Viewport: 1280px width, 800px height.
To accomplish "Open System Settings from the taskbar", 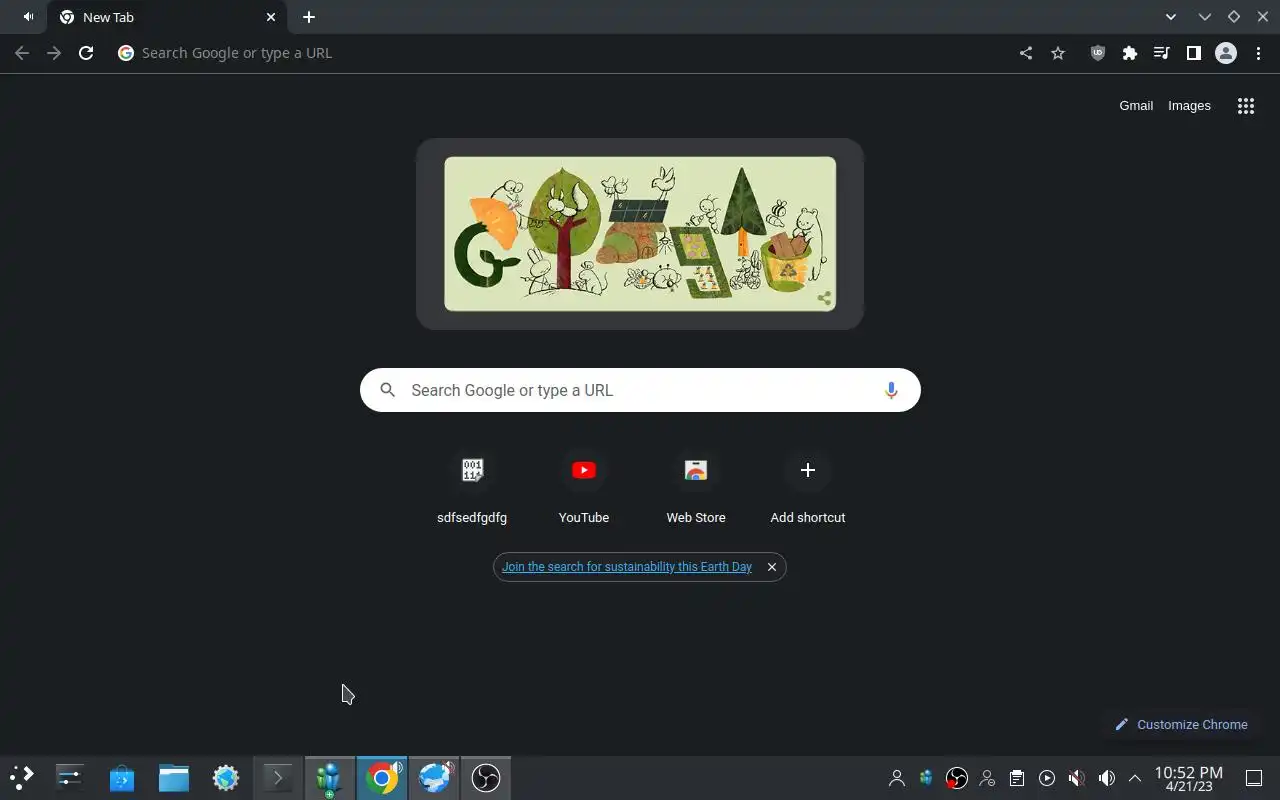I will [70, 777].
